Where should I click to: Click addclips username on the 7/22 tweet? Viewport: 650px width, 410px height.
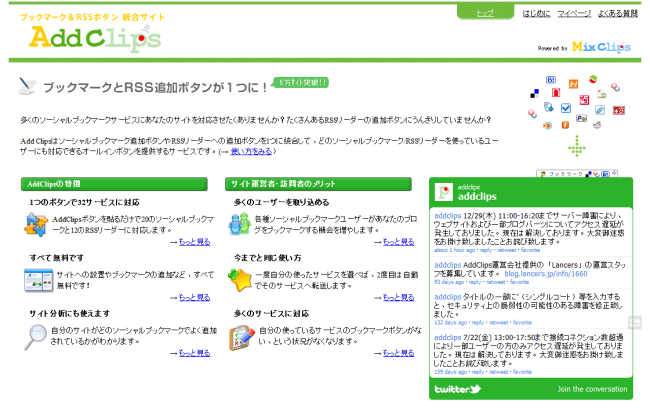448,338
